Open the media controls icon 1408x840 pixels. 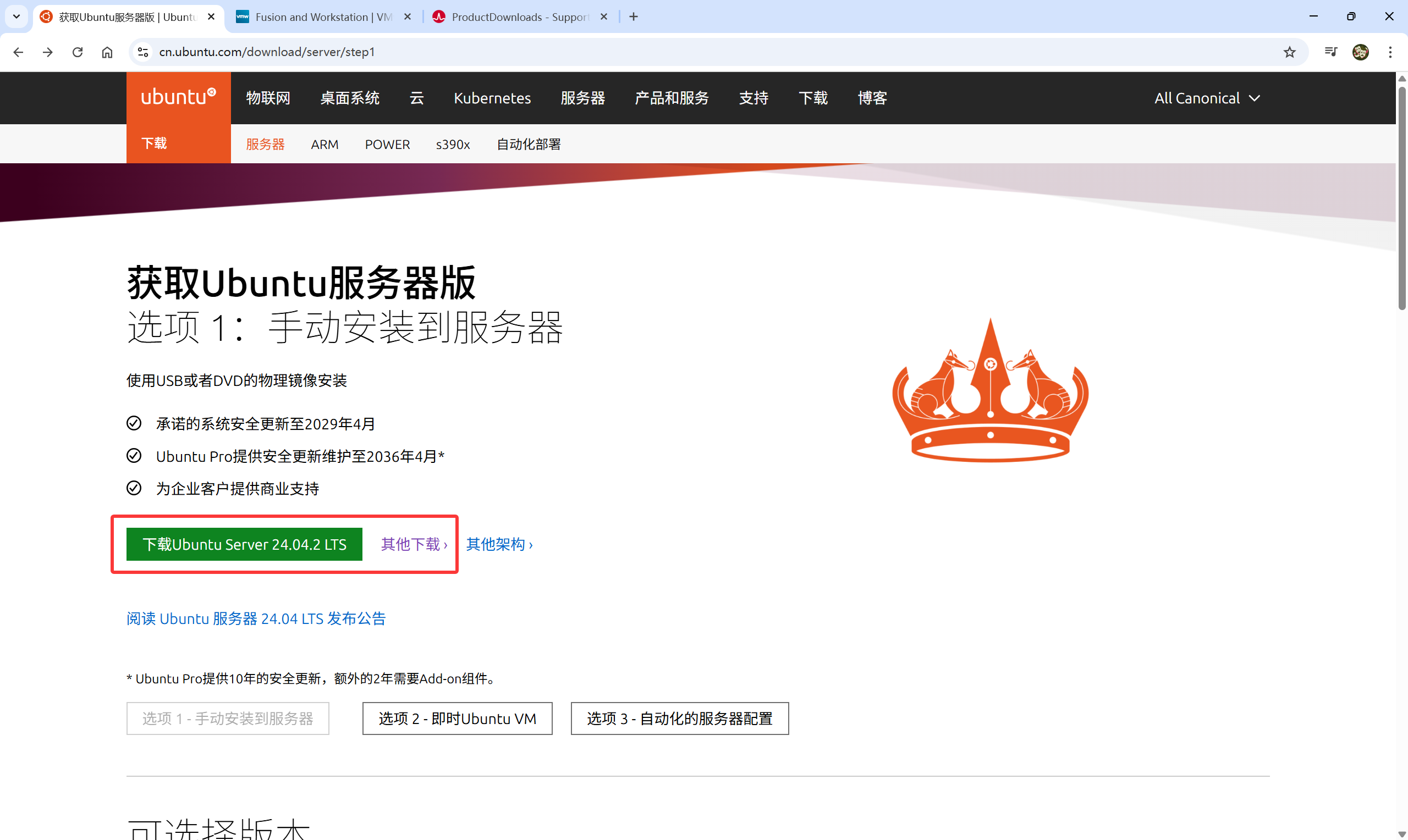(x=1330, y=52)
